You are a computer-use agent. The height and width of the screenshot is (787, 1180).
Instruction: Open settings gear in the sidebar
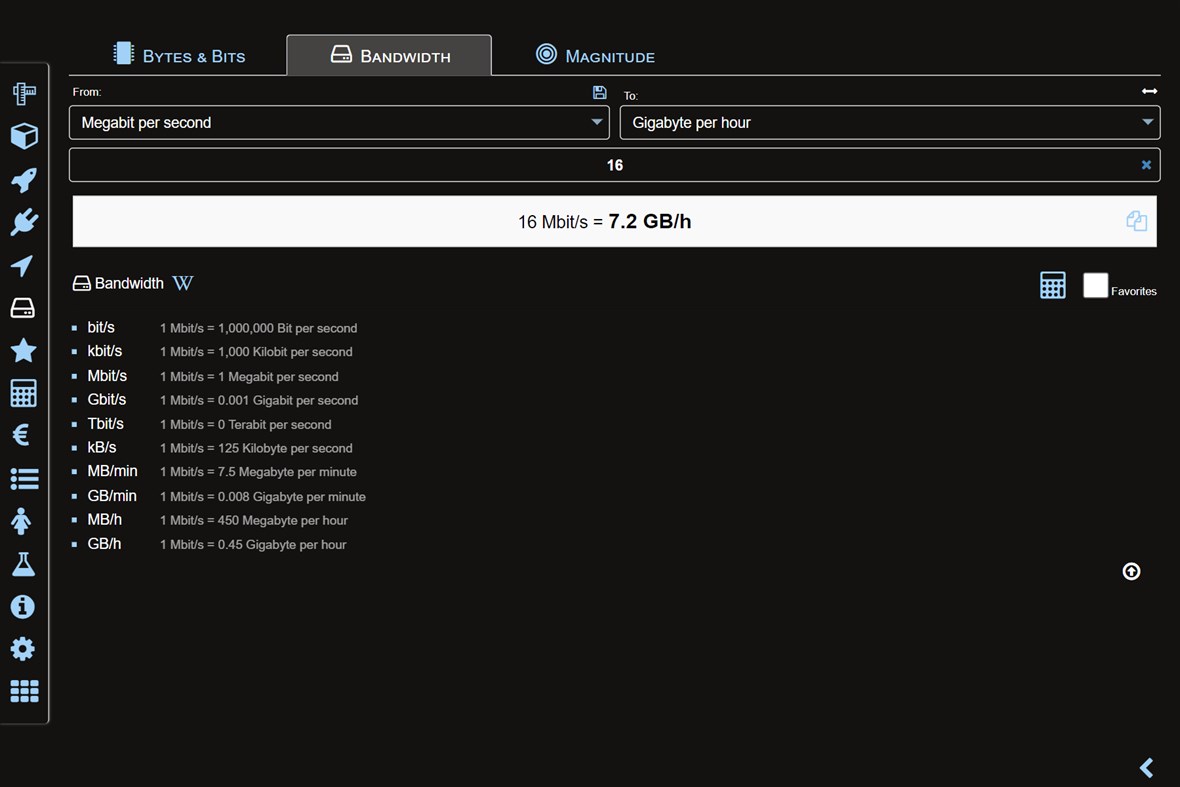pyautogui.click(x=23, y=649)
